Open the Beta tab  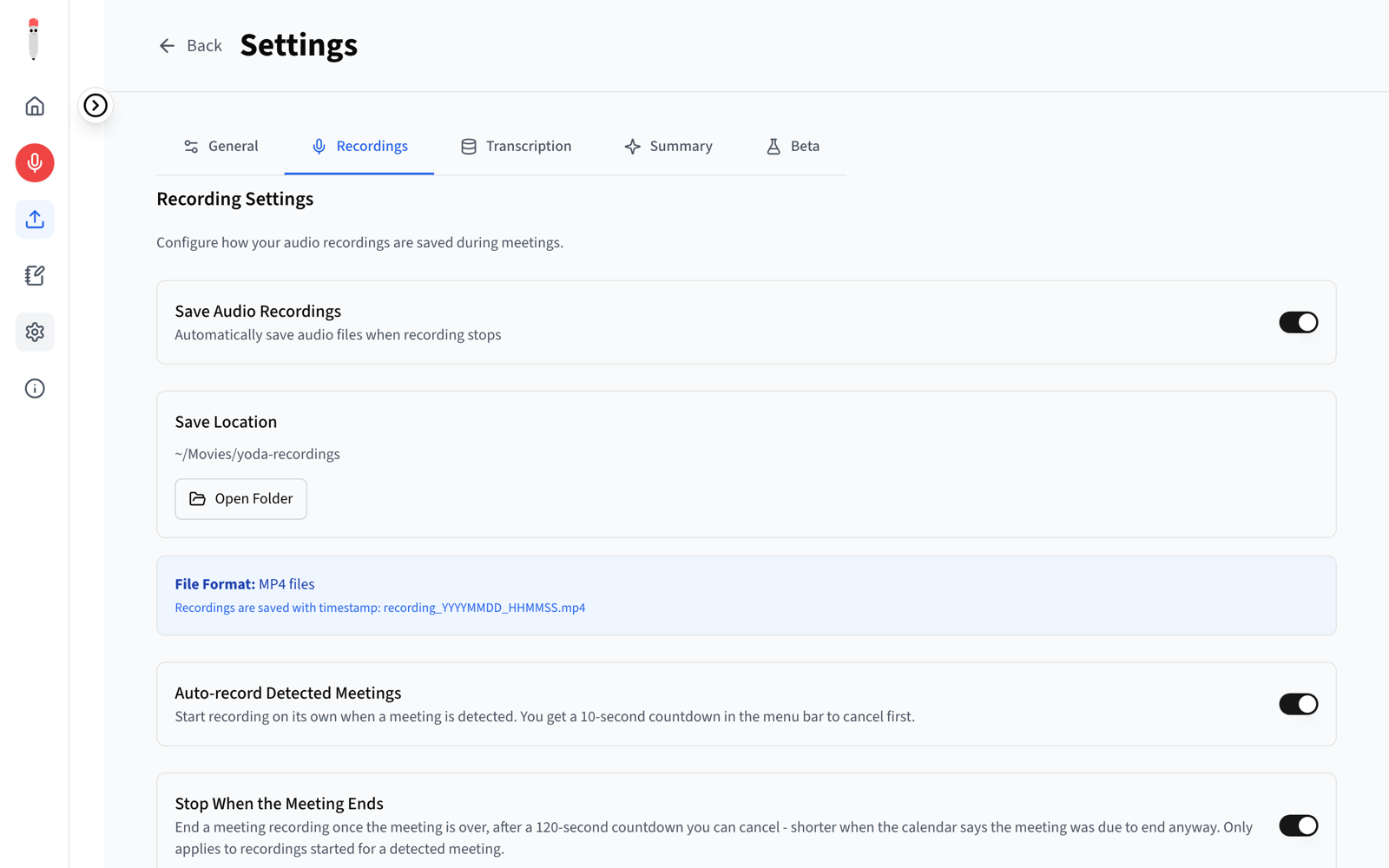click(x=793, y=146)
